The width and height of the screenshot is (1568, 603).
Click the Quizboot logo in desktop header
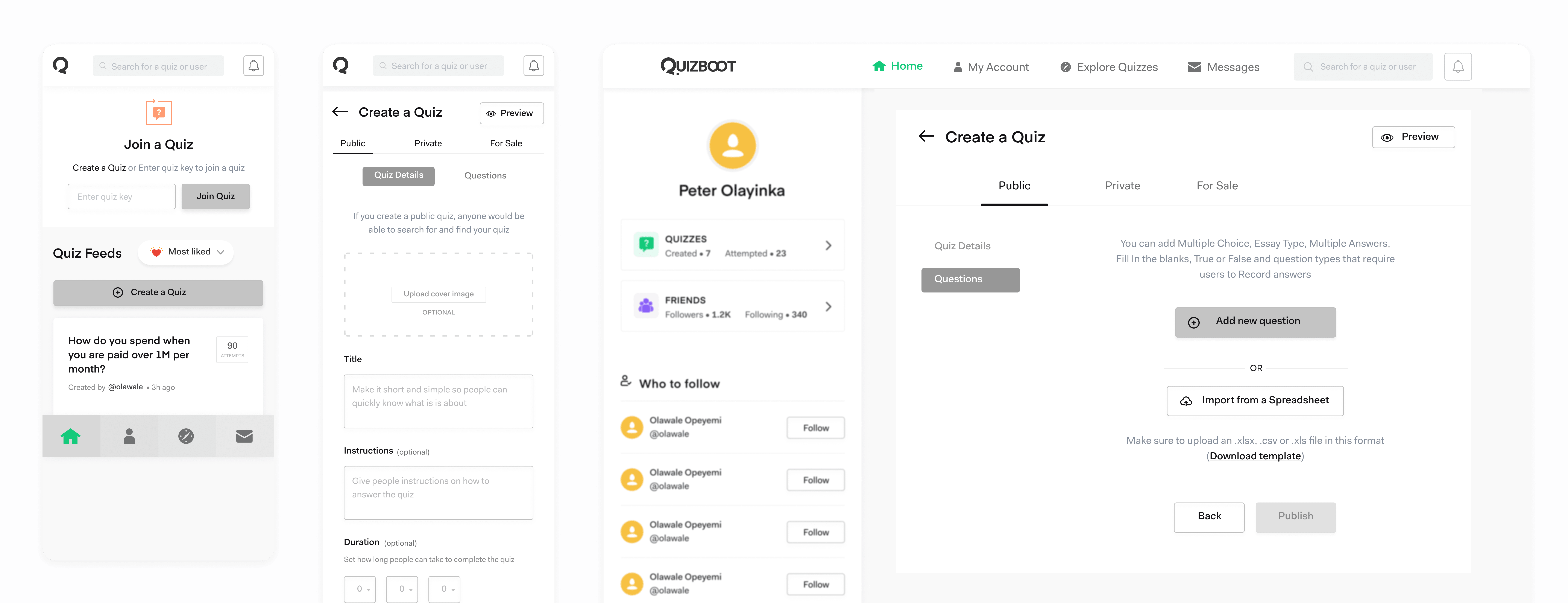pos(698,66)
